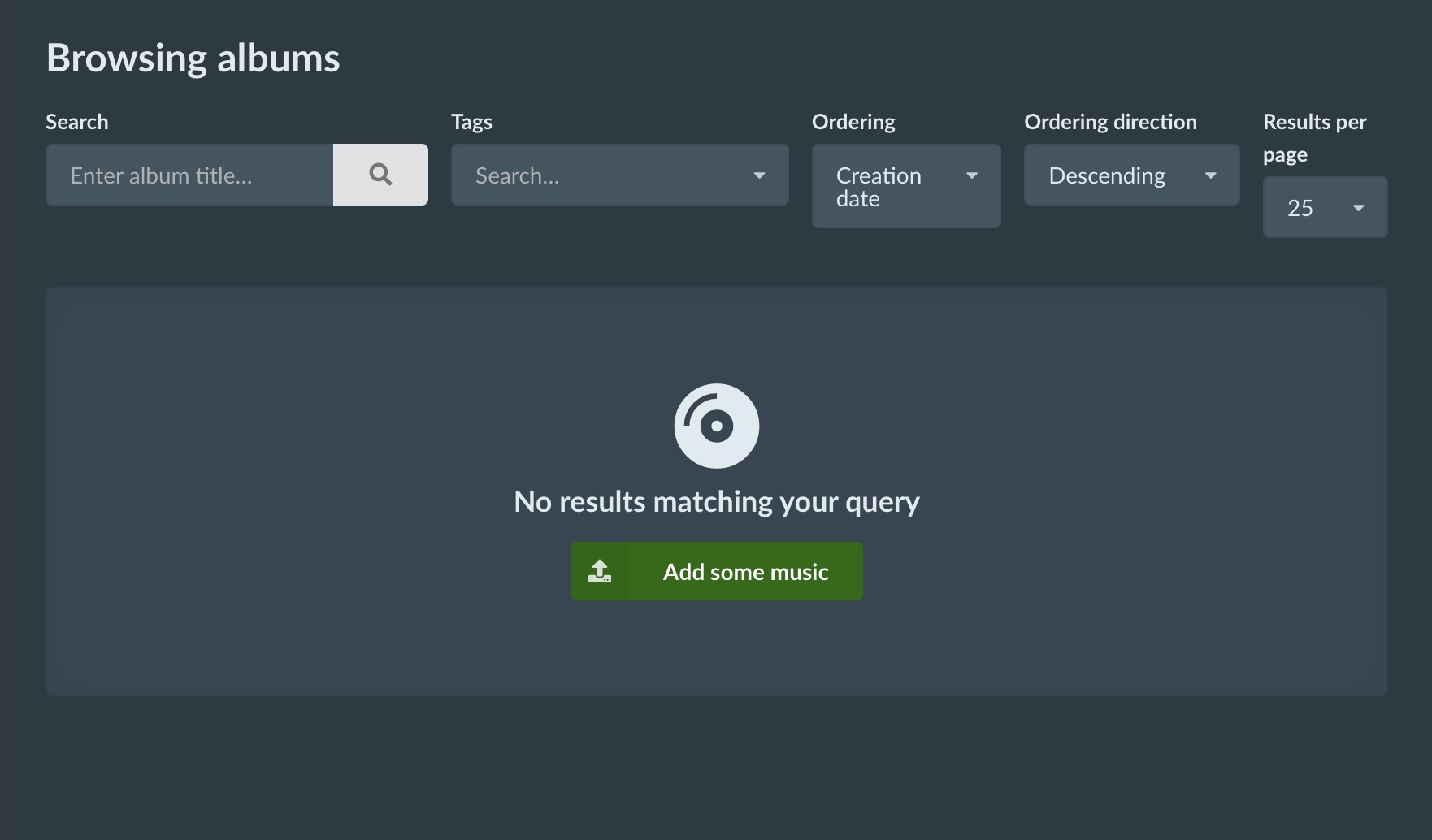Click the Tags dropdown caret arrow
Image resolution: width=1432 pixels, height=840 pixels.
coord(759,175)
